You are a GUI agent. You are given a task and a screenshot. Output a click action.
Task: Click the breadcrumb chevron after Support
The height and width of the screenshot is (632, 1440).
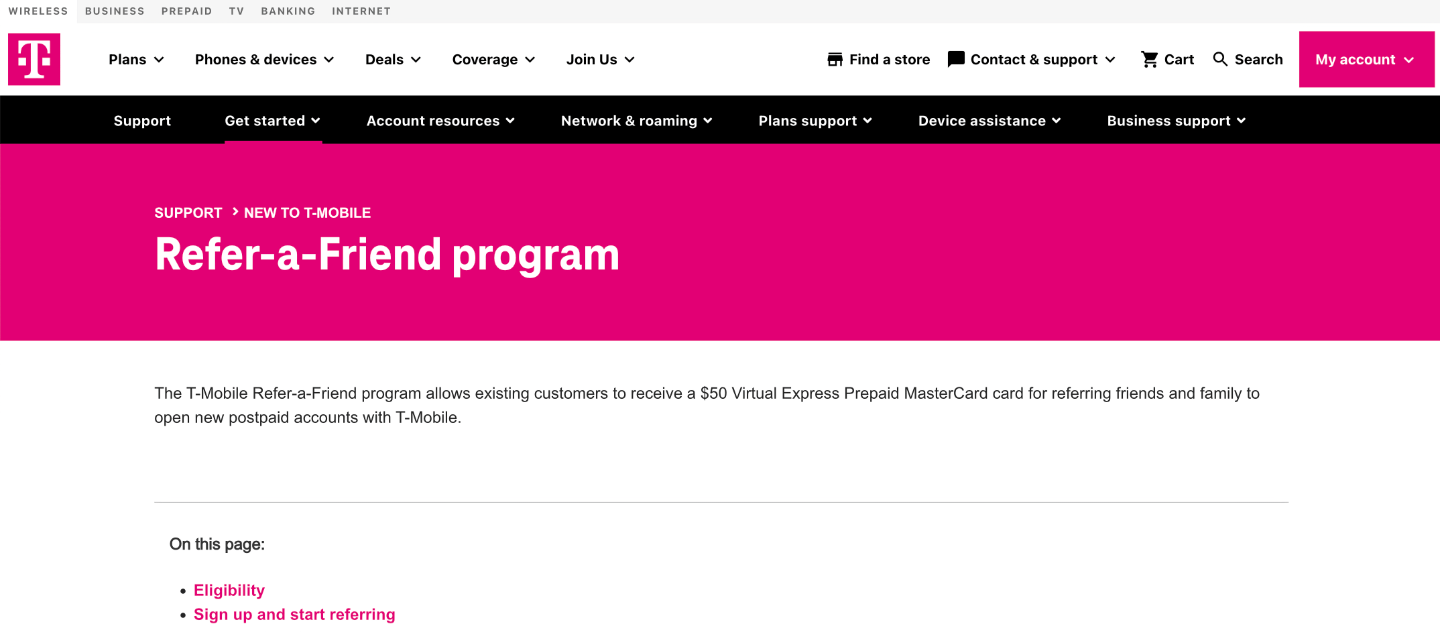point(235,212)
